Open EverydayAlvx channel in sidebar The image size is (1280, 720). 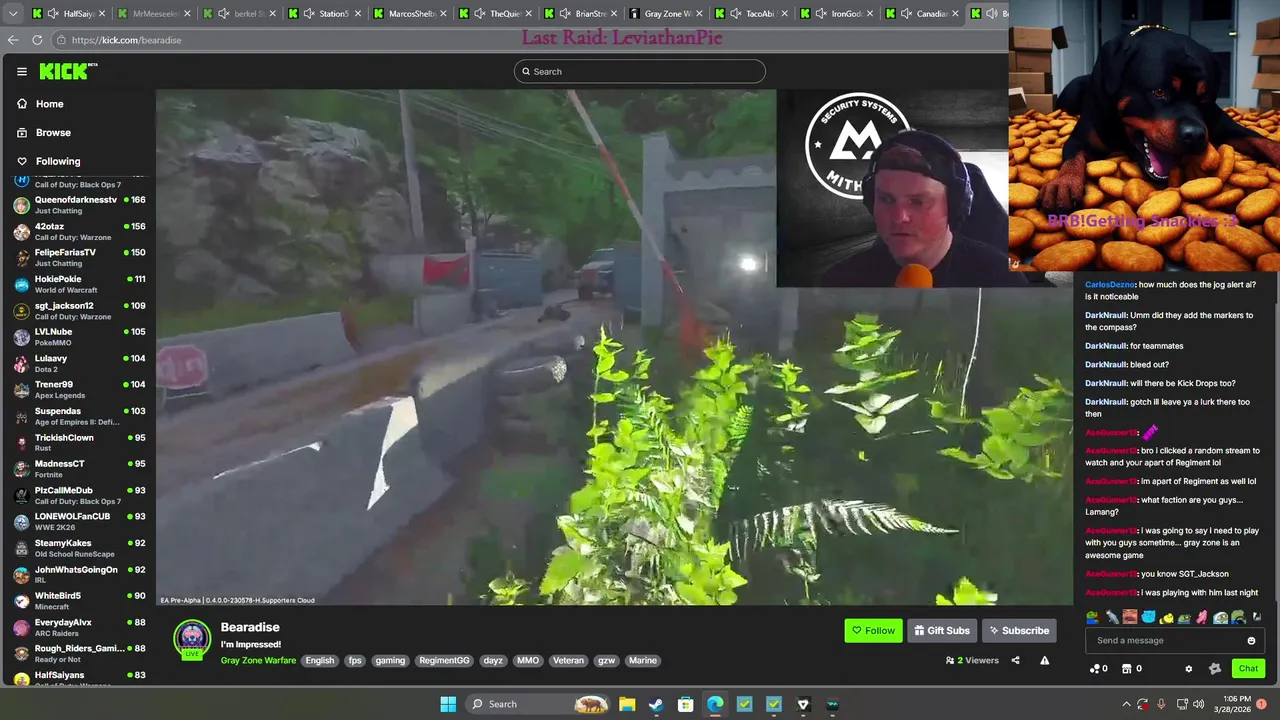click(x=78, y=627)
